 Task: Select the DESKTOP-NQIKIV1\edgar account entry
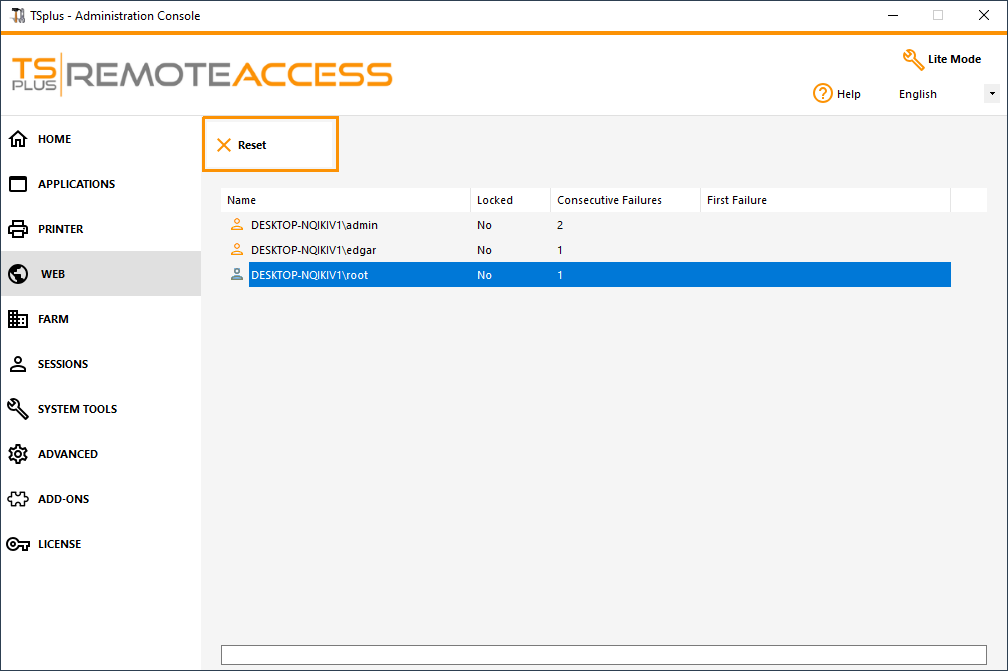point(318,250)
